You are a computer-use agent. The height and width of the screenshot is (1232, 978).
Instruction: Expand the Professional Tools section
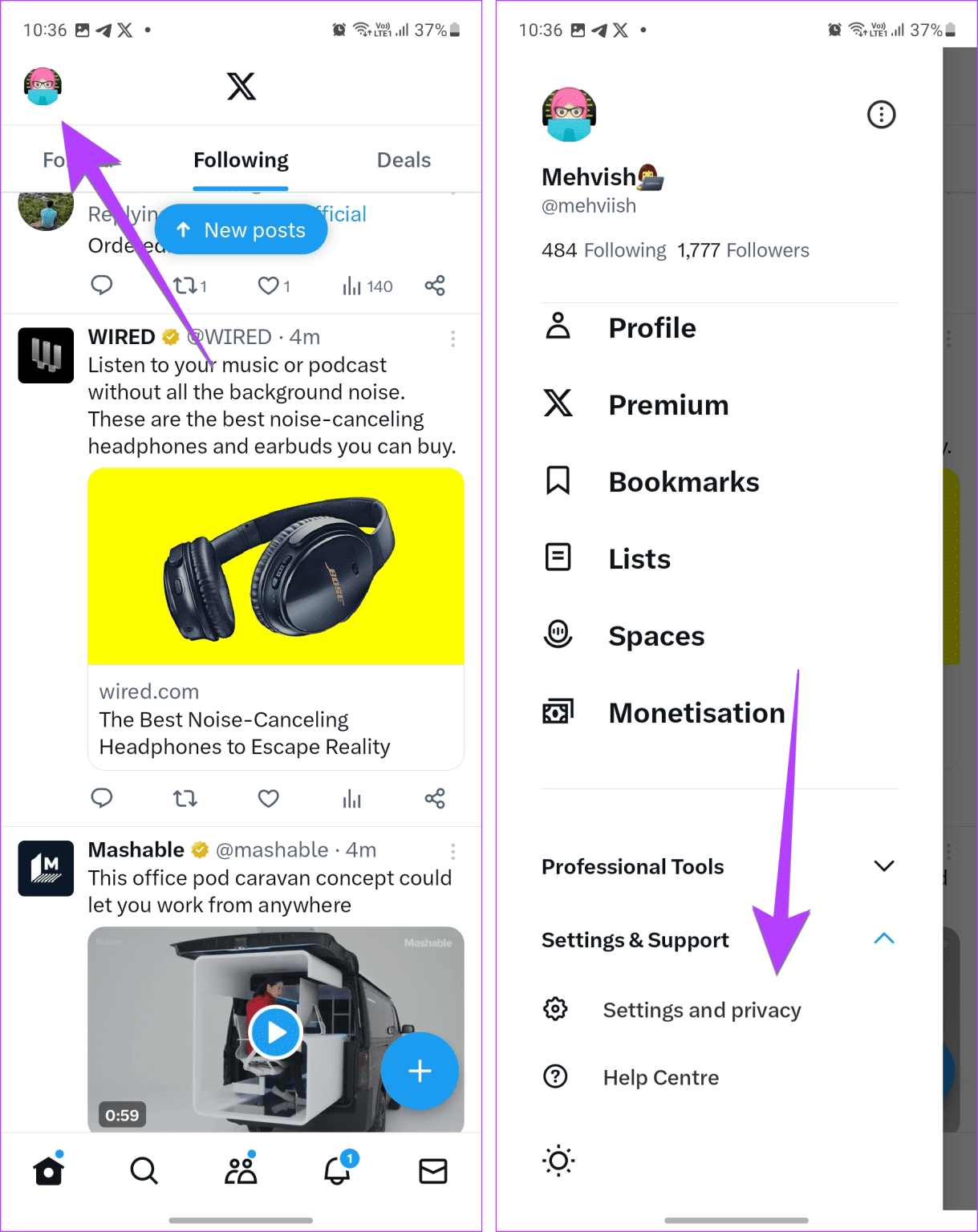pos(883,866)
